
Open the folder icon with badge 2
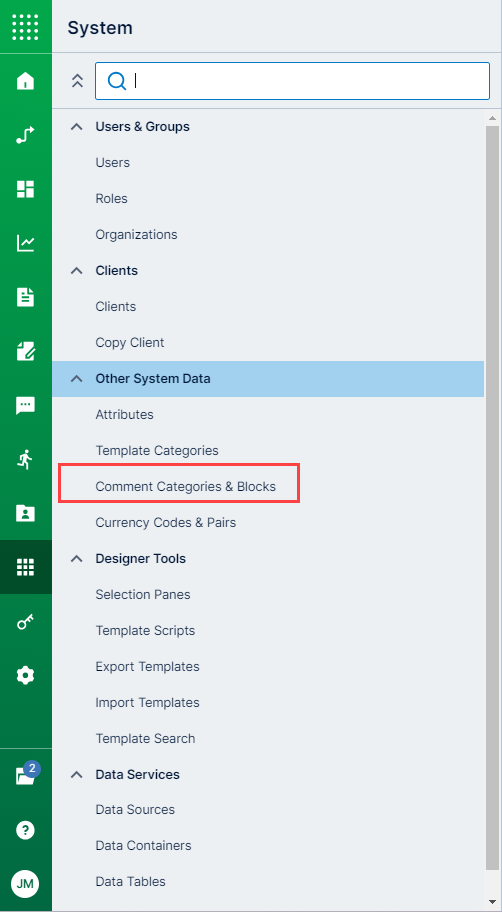tap(27, 774)
